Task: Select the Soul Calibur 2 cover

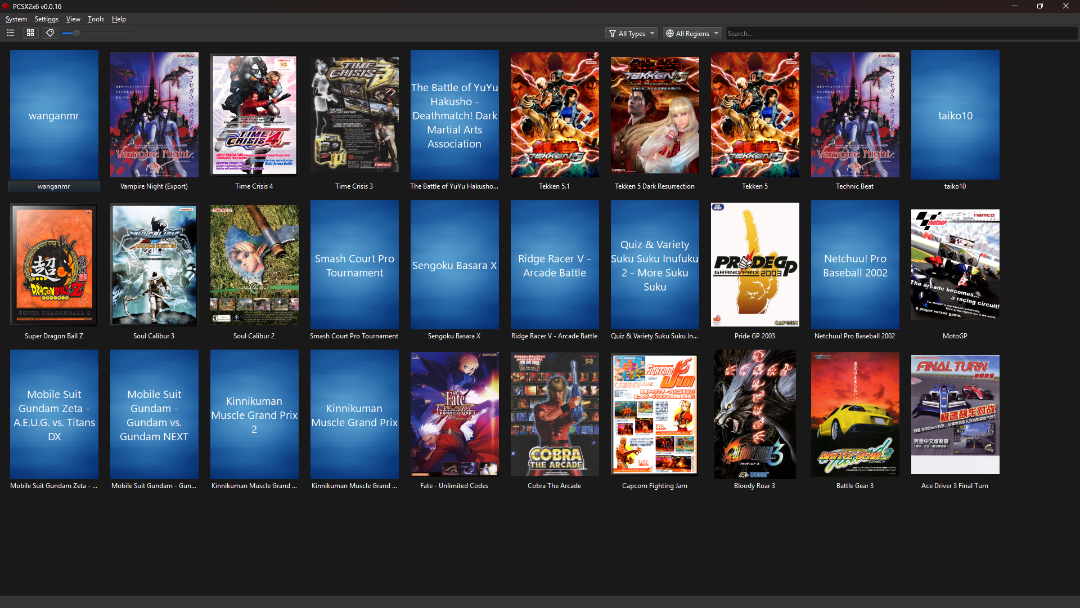Action: pos(254,265)
